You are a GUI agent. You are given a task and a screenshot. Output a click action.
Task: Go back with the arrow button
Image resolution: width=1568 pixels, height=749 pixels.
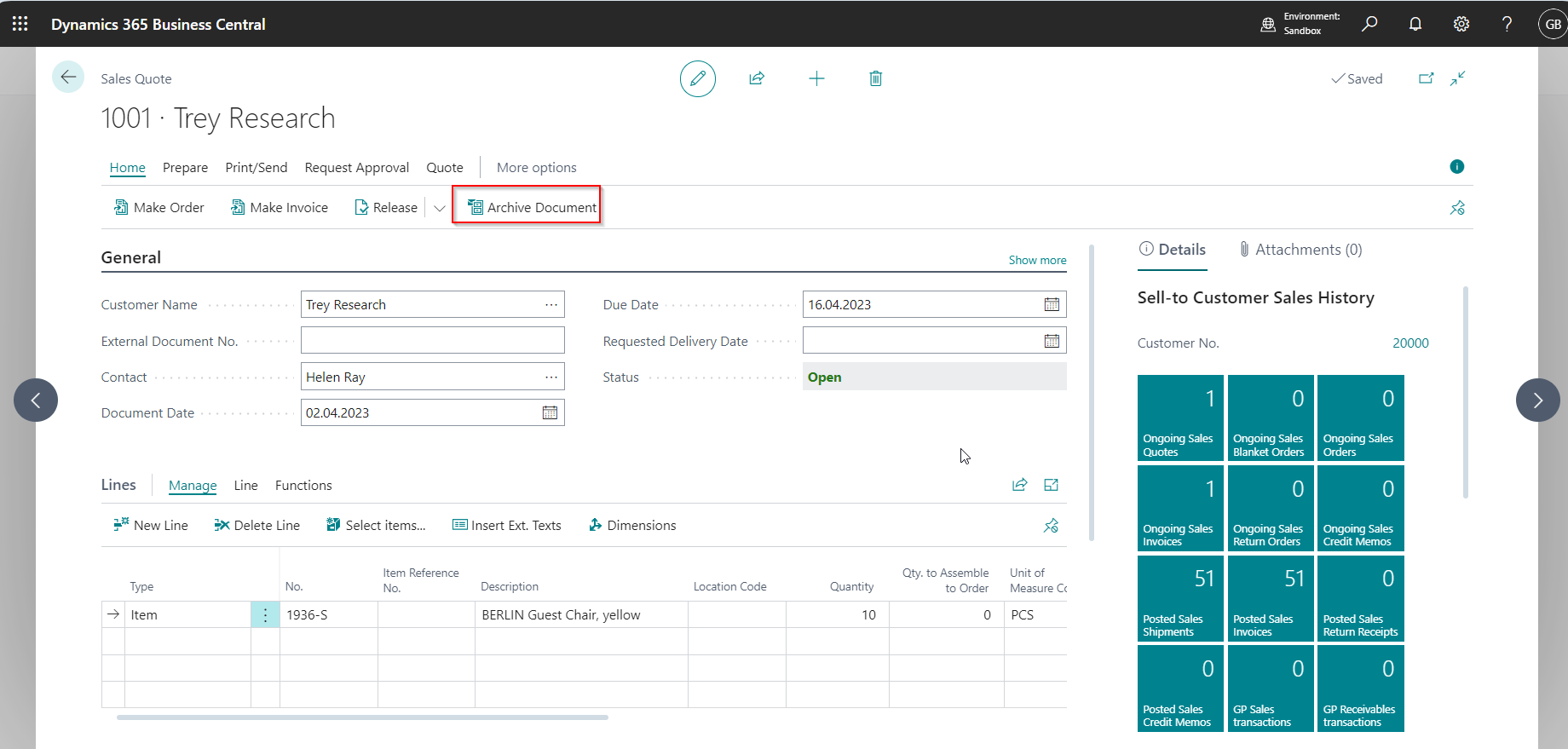pos(68,78)
